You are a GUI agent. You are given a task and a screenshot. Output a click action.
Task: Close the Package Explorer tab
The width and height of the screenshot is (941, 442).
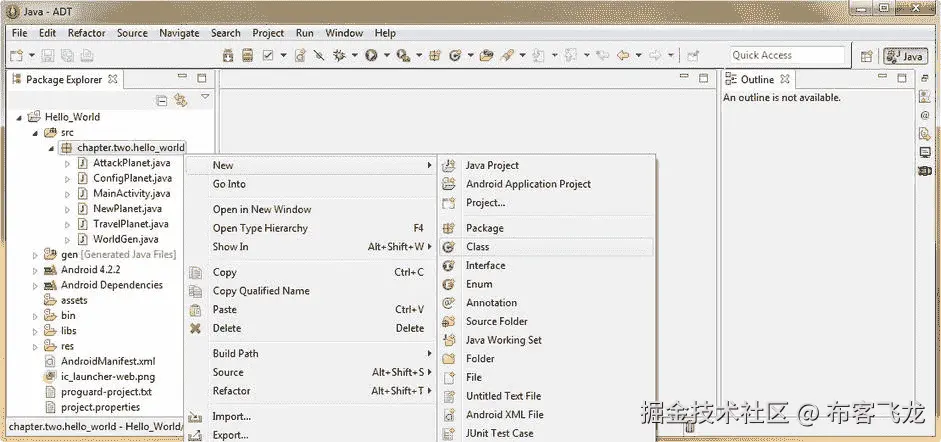[x=113, y=79]
